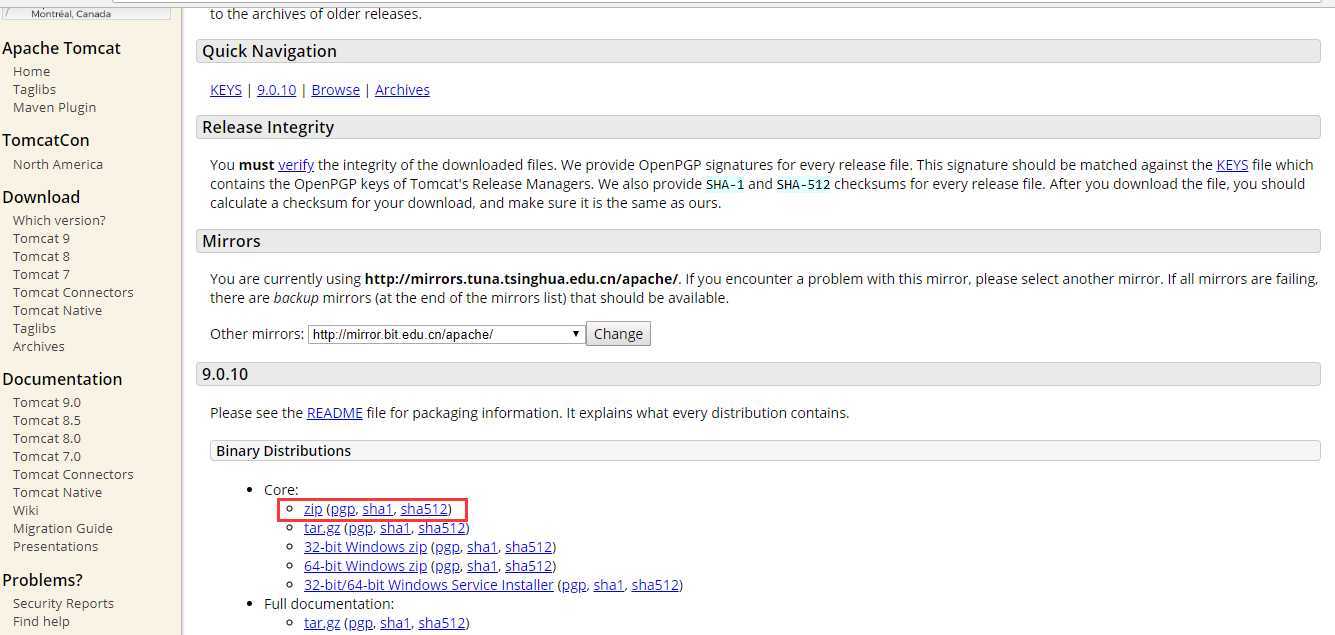Image resolution: width=1335 pixels, height=635 pixels.
Task: Open Tomcat 7 download link
Action: point(41,274)
